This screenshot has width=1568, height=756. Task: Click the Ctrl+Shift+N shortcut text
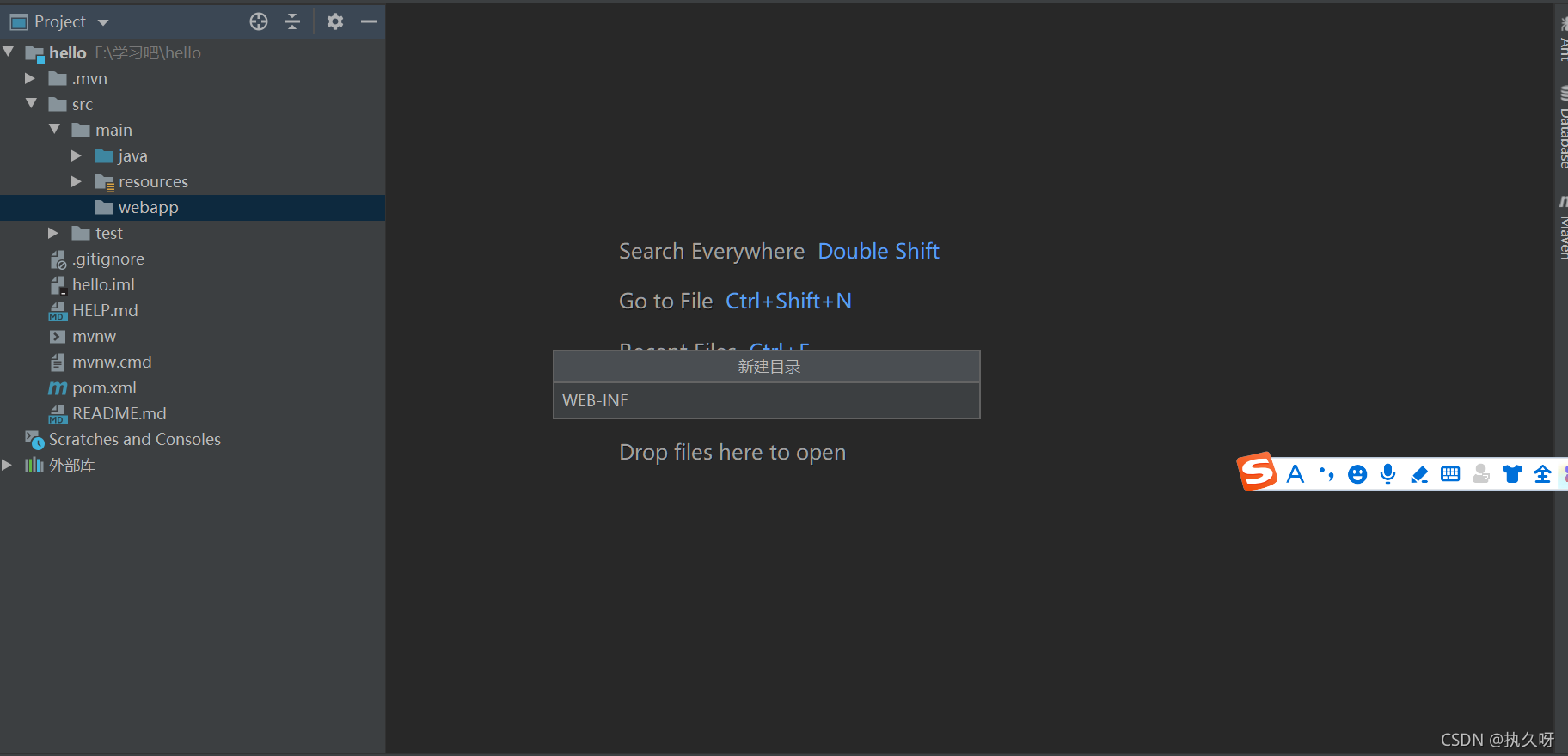788,301
